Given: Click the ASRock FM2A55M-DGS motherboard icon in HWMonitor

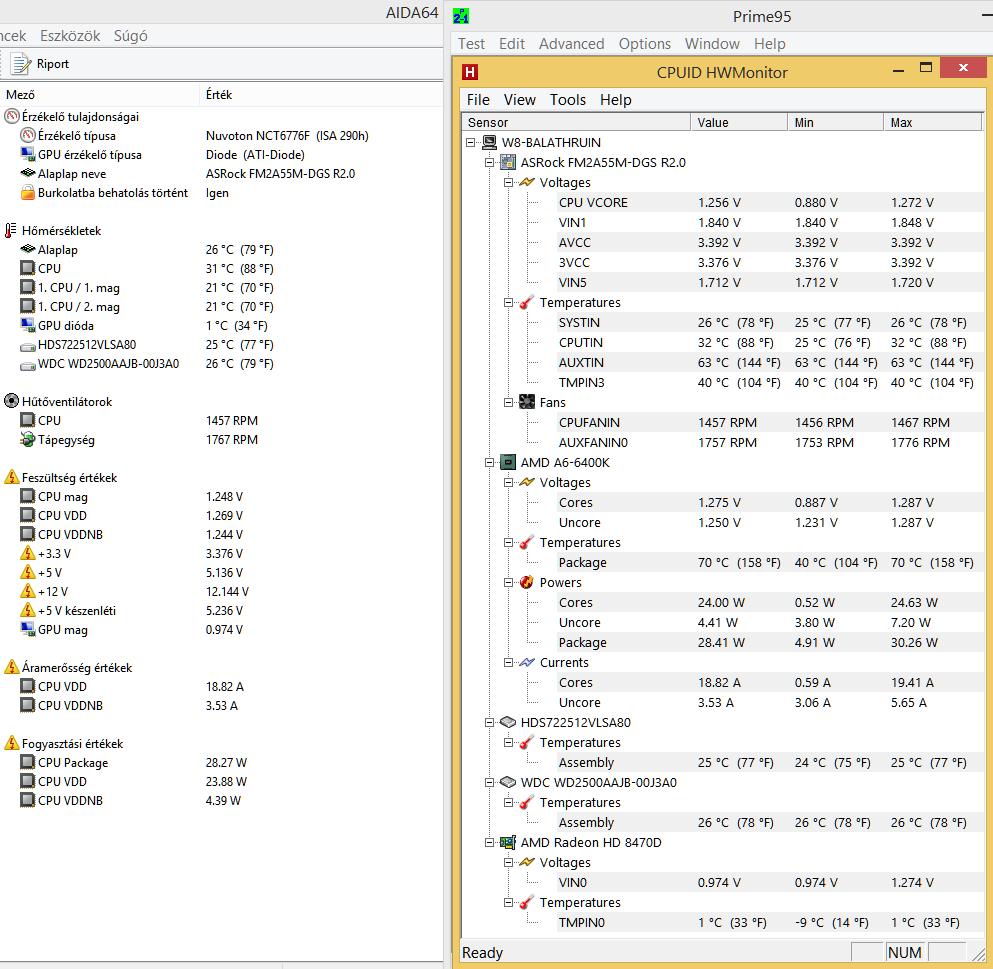Looking at the screenshot, I should point(508,163).
